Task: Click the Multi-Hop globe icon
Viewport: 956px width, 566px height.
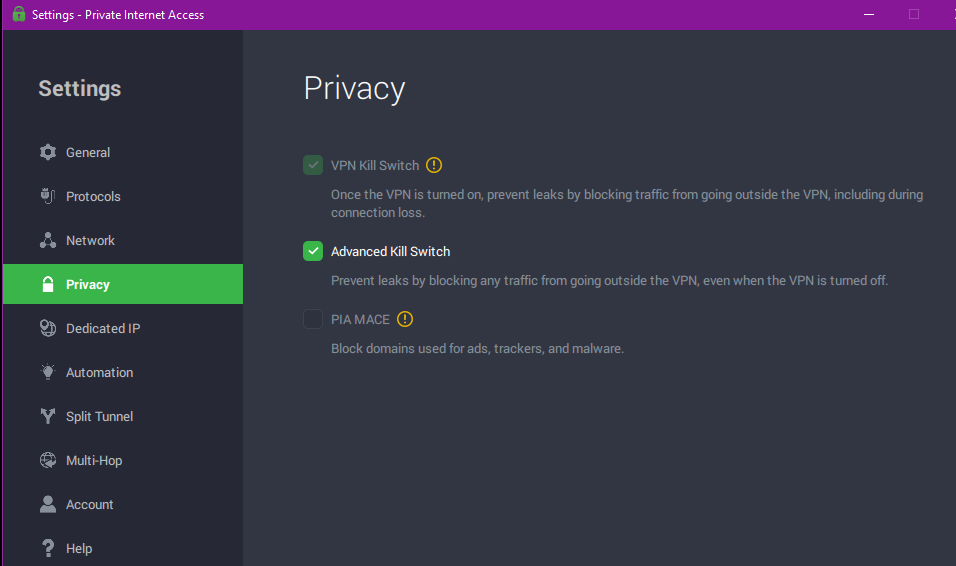Action: click(48, 460)
